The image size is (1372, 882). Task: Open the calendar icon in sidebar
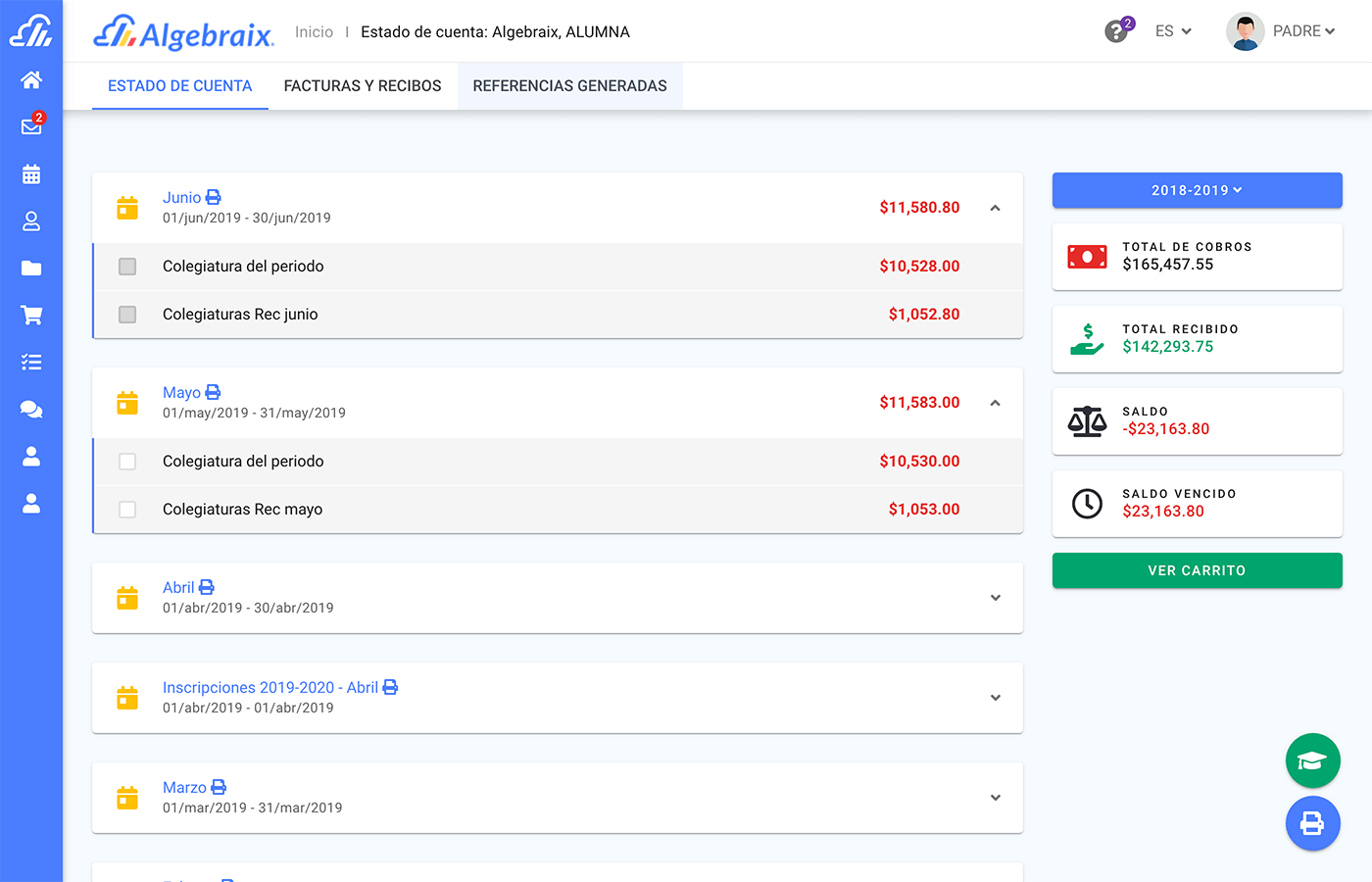(31, 173)
